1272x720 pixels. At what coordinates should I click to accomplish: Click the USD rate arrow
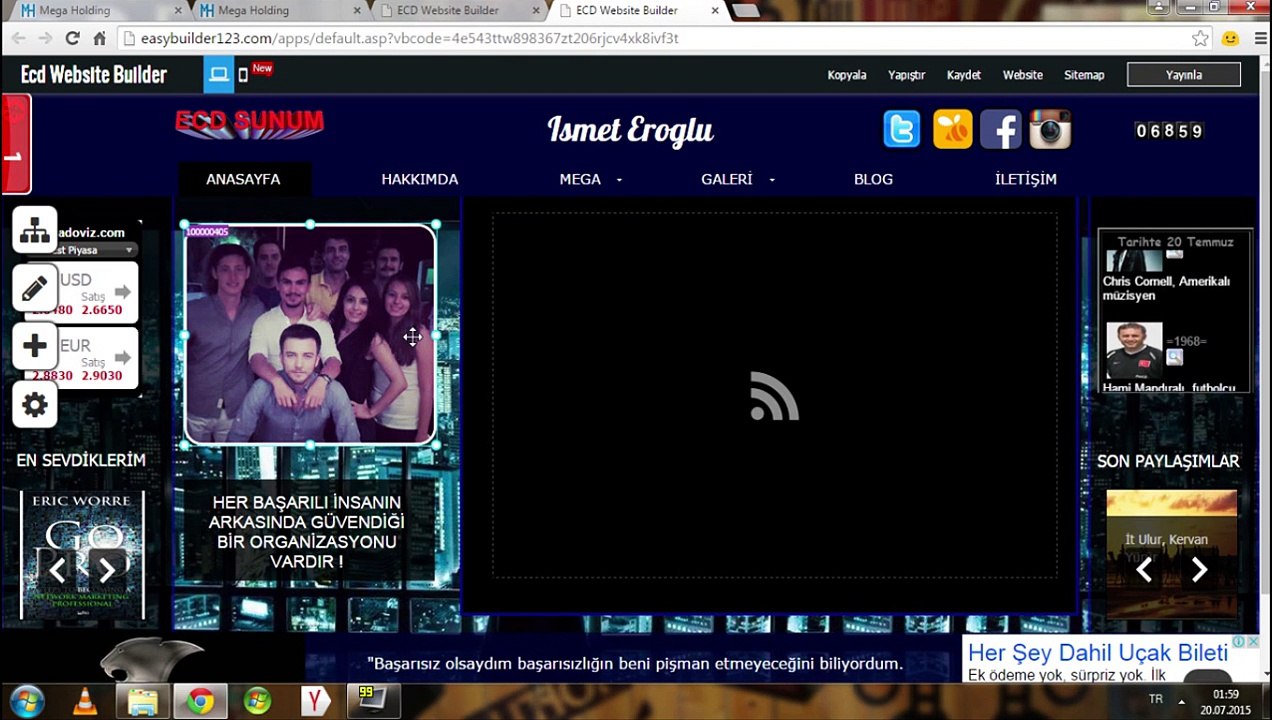pyautogui.click(x=122, y=292)
